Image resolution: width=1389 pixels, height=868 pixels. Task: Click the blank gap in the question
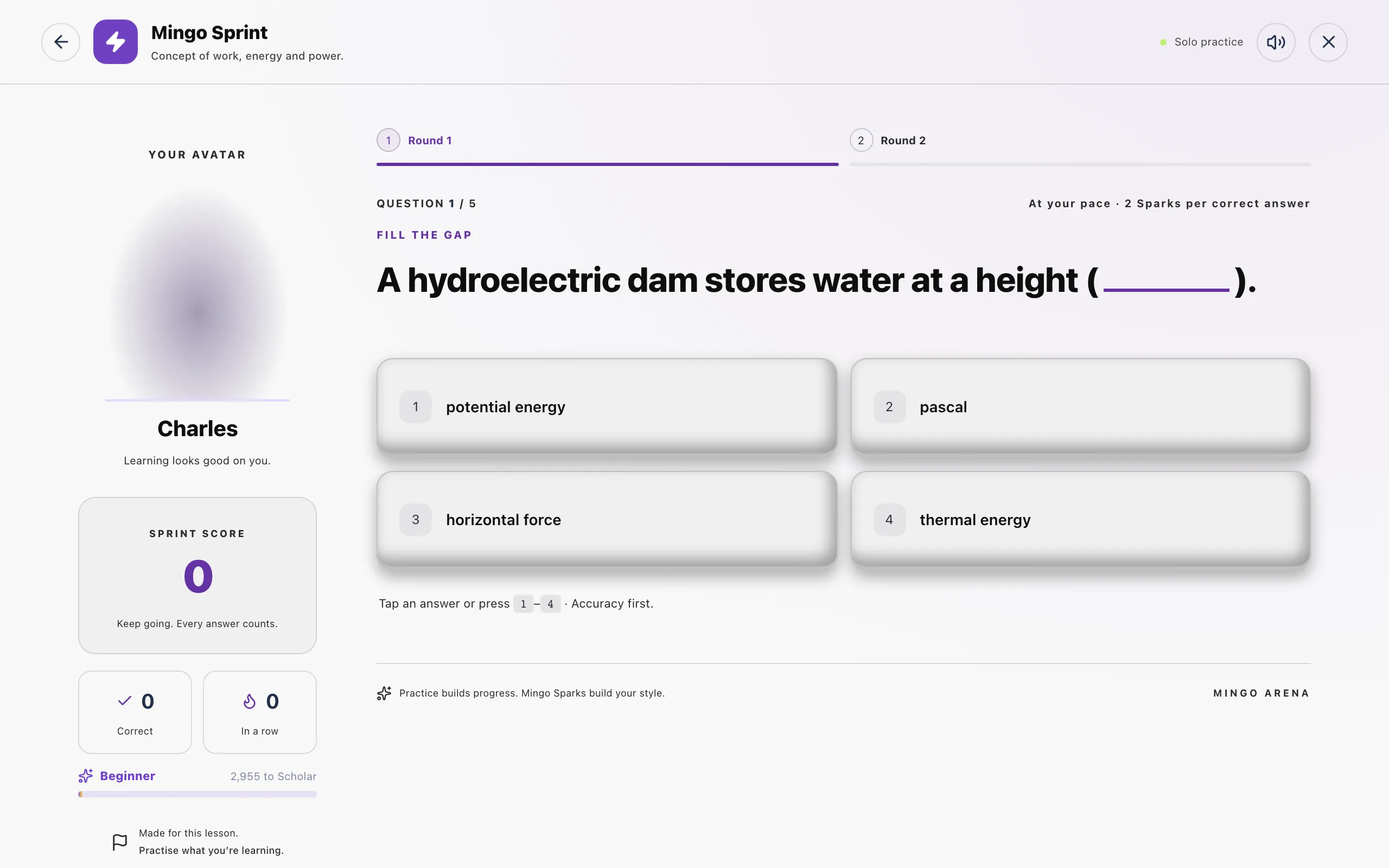tap(1167, 284)
